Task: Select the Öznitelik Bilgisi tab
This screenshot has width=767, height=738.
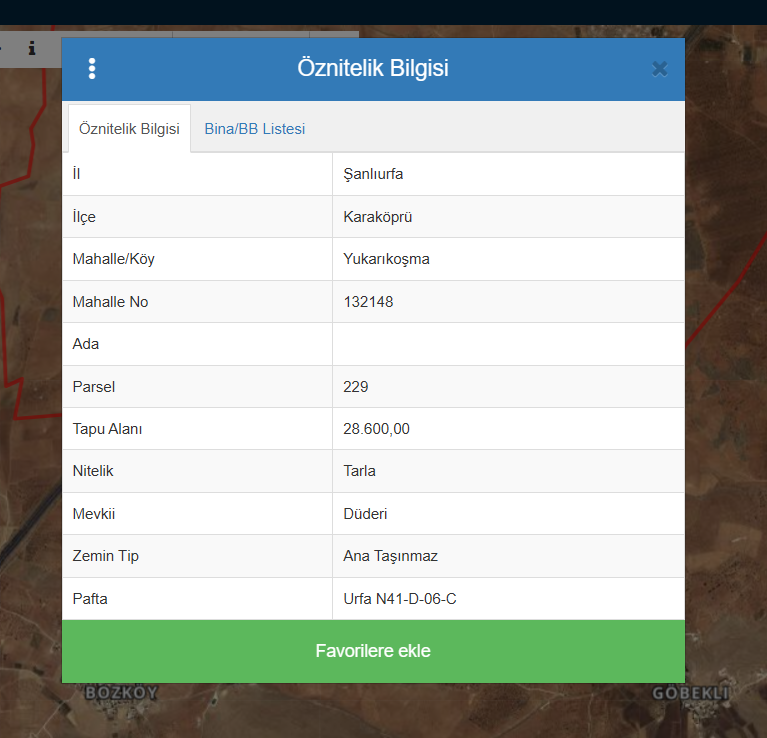Action: click(x=129, y=129)
